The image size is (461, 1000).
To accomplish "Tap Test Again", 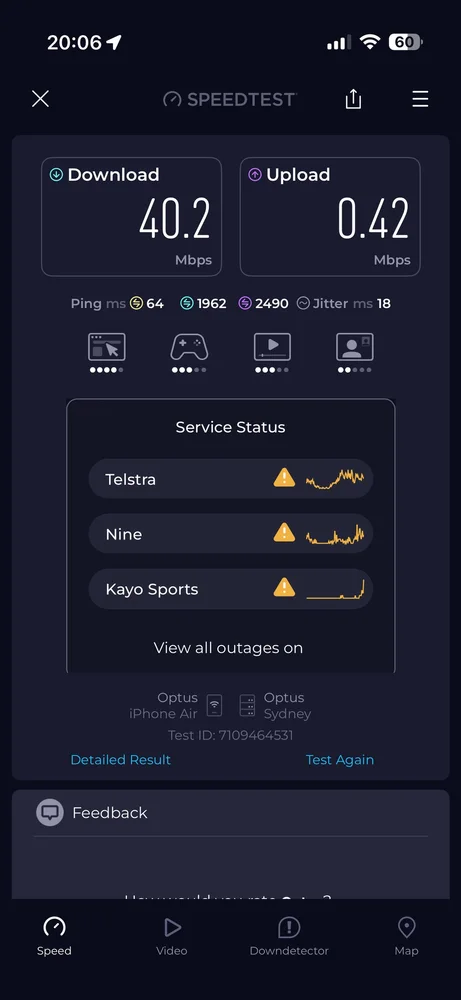I will (340, 760).
